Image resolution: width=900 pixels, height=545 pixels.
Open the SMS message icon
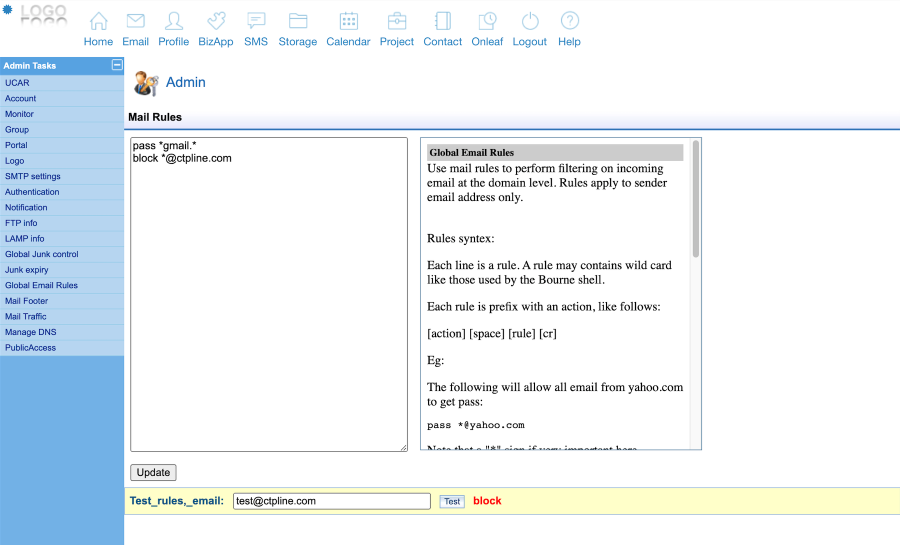256,21
